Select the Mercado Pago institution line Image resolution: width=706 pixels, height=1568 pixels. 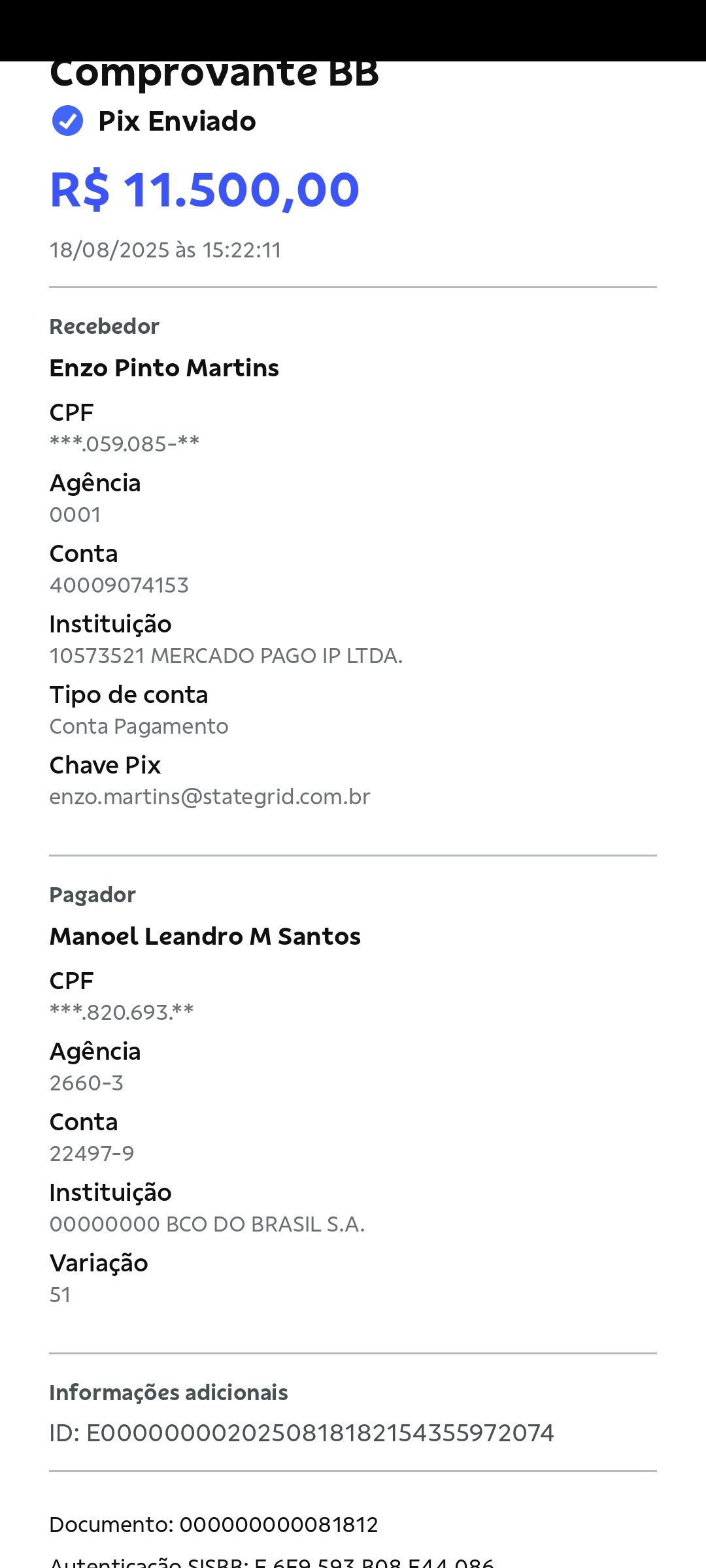point(226,656)
